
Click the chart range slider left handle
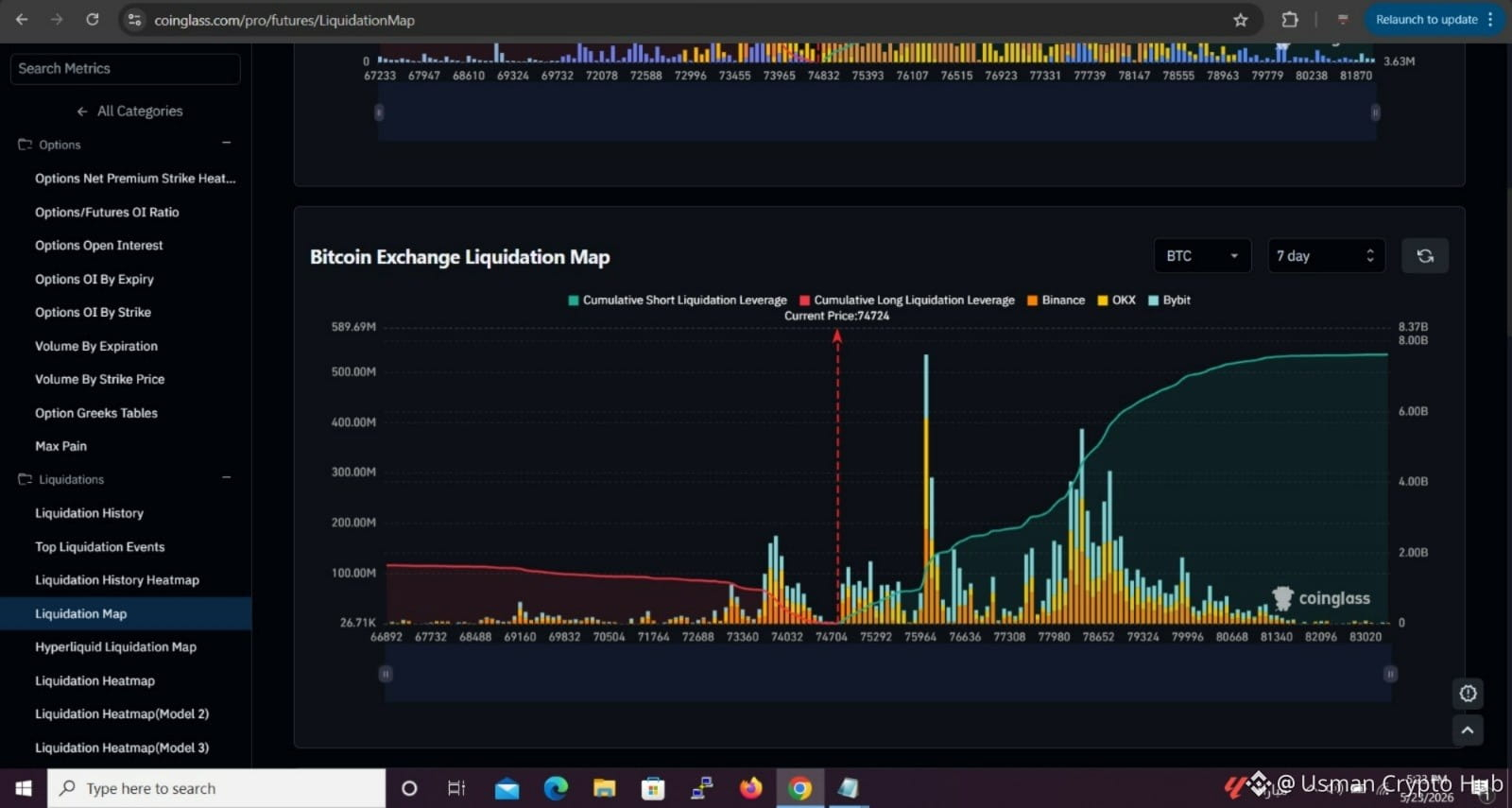pyautogui.click(x=386, y=674)
